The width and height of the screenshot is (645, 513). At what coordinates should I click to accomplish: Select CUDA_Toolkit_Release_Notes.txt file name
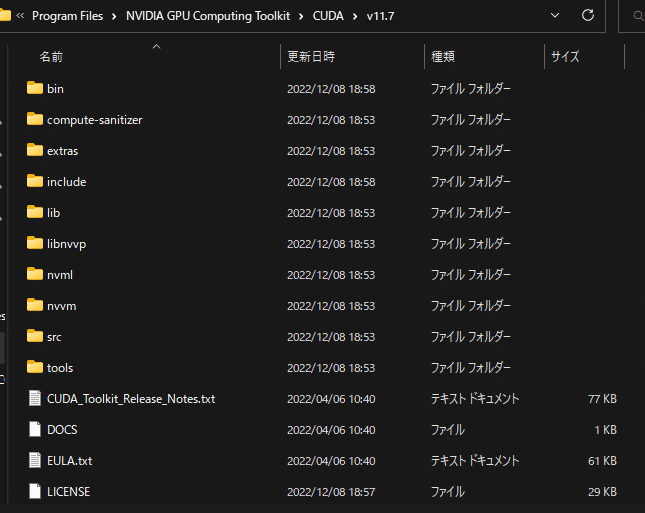pyautogui.click(x=131, y=399)
